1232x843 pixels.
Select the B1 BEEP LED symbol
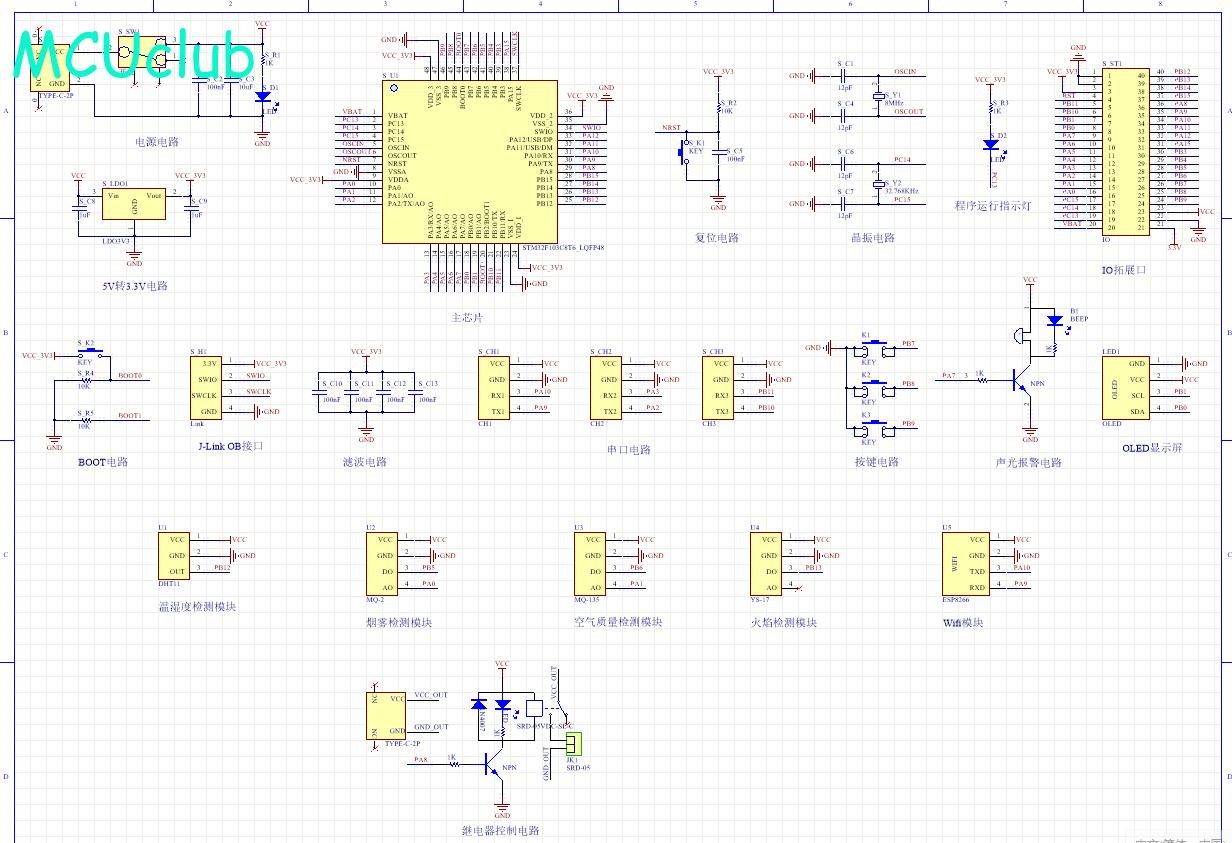coord(1053,320)
